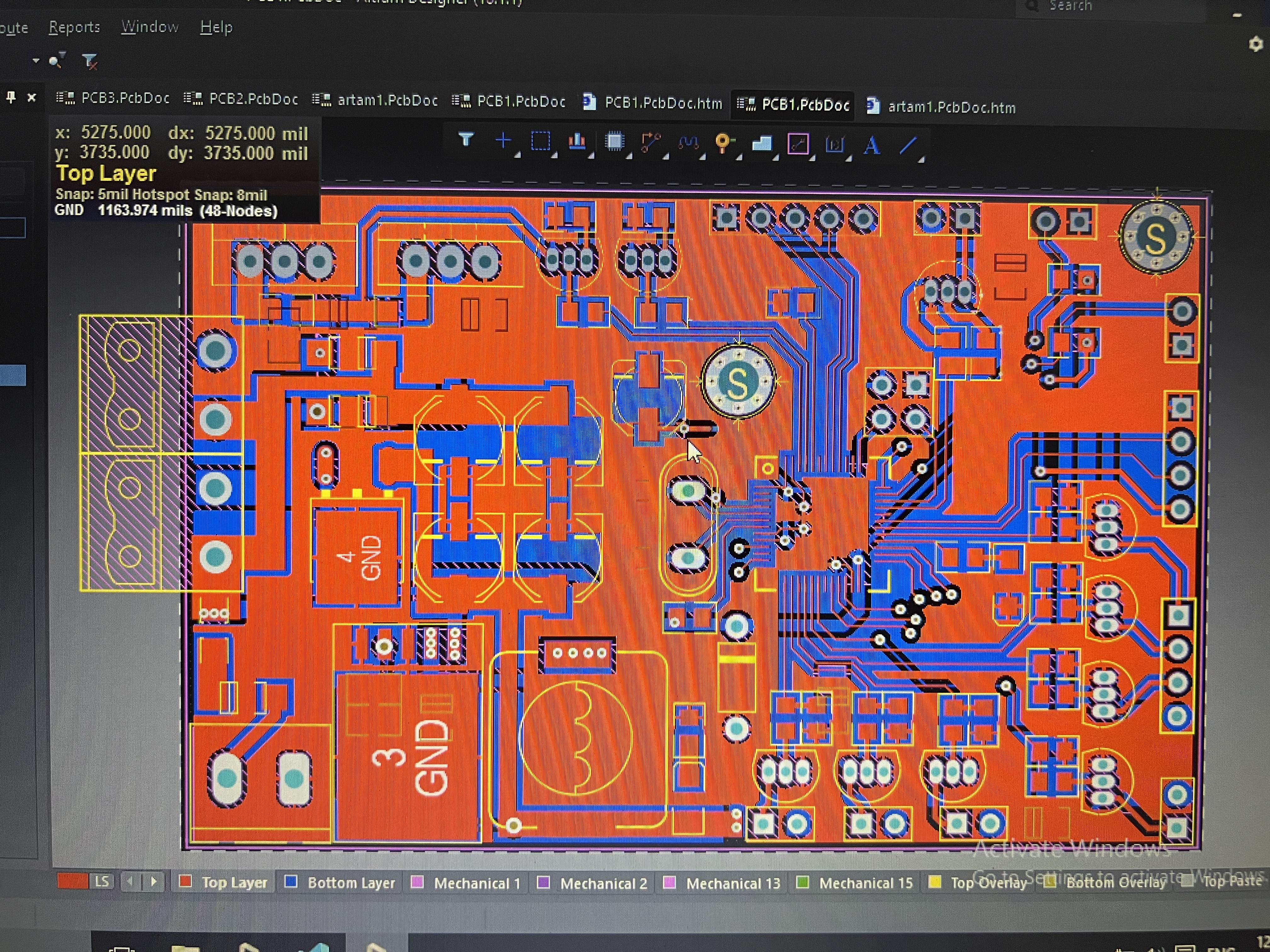Switch to the artam1.PcbDoc tab

375,100
